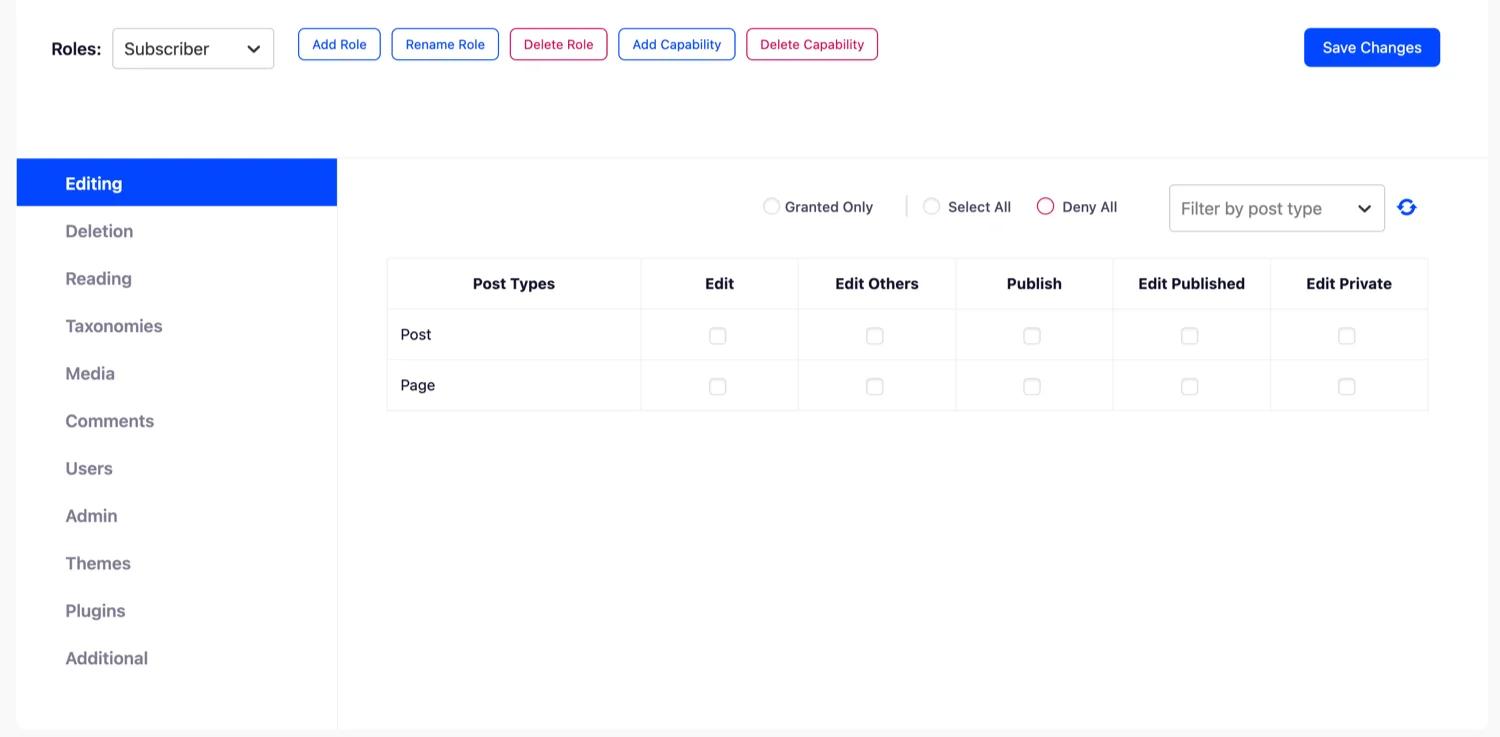Check the Edit Published box for Post

[1190, 336]
